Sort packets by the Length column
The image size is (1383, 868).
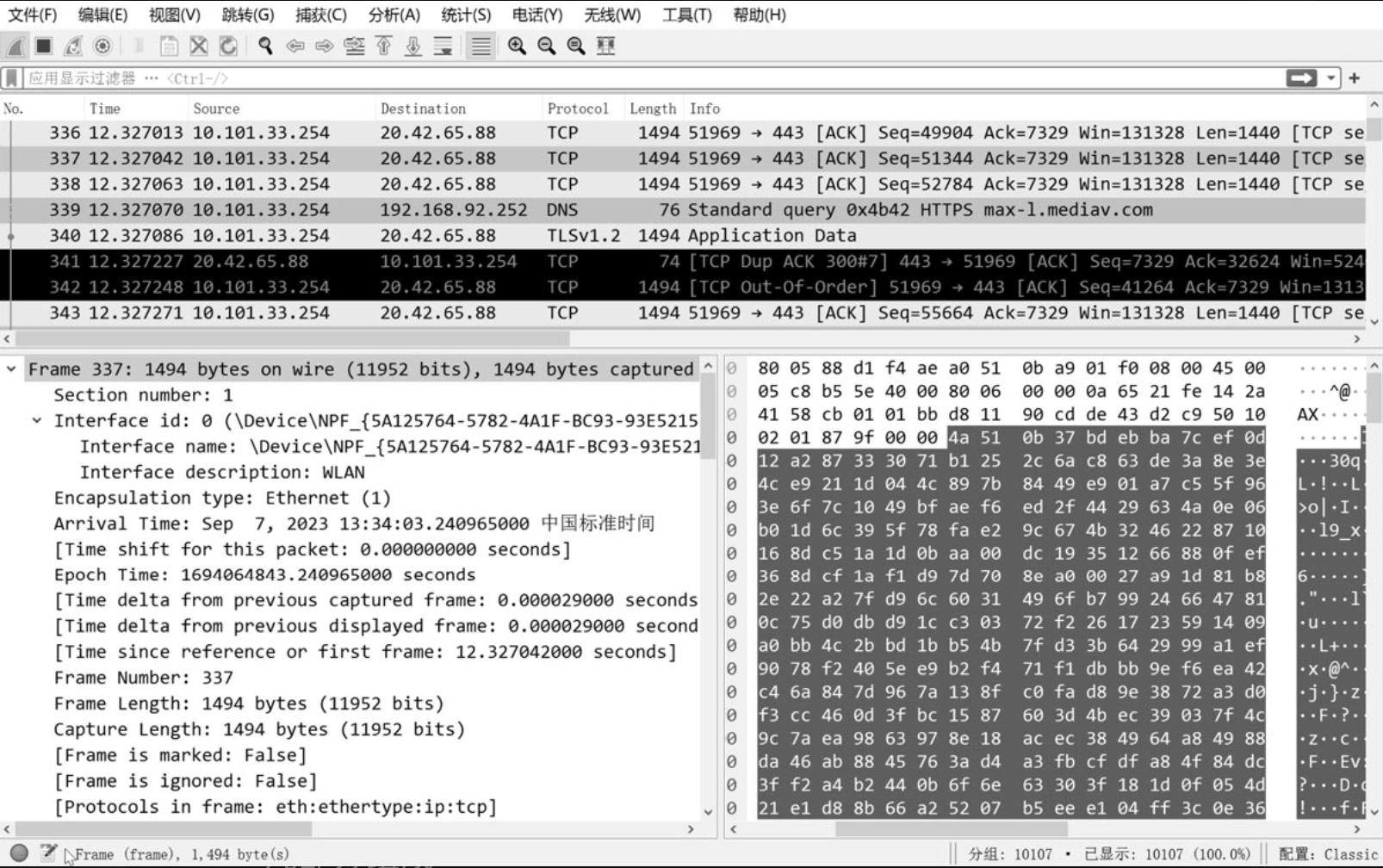coord(654,108)
